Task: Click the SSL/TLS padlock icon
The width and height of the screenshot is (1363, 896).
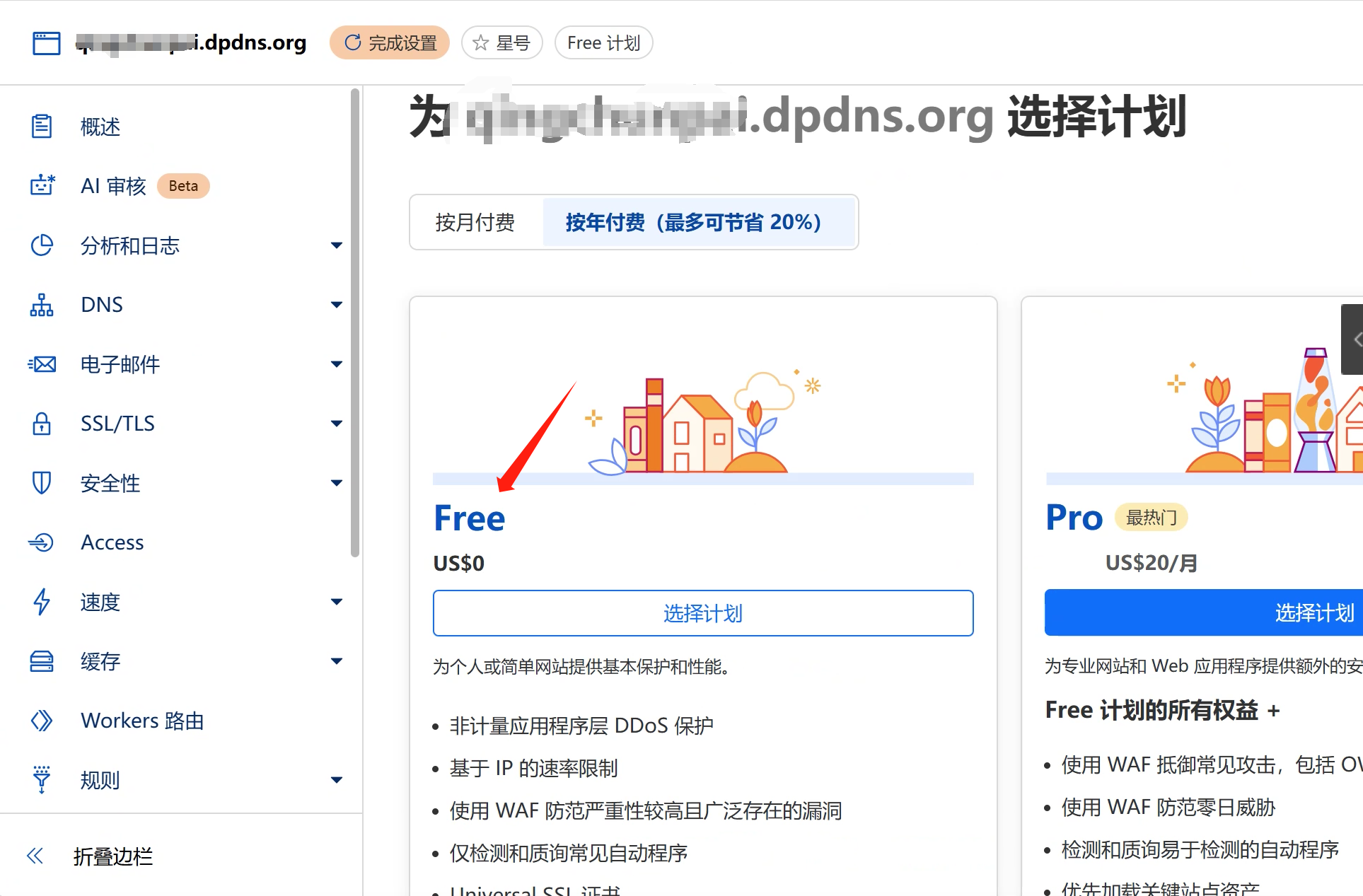Action: [x=42, y=424]
